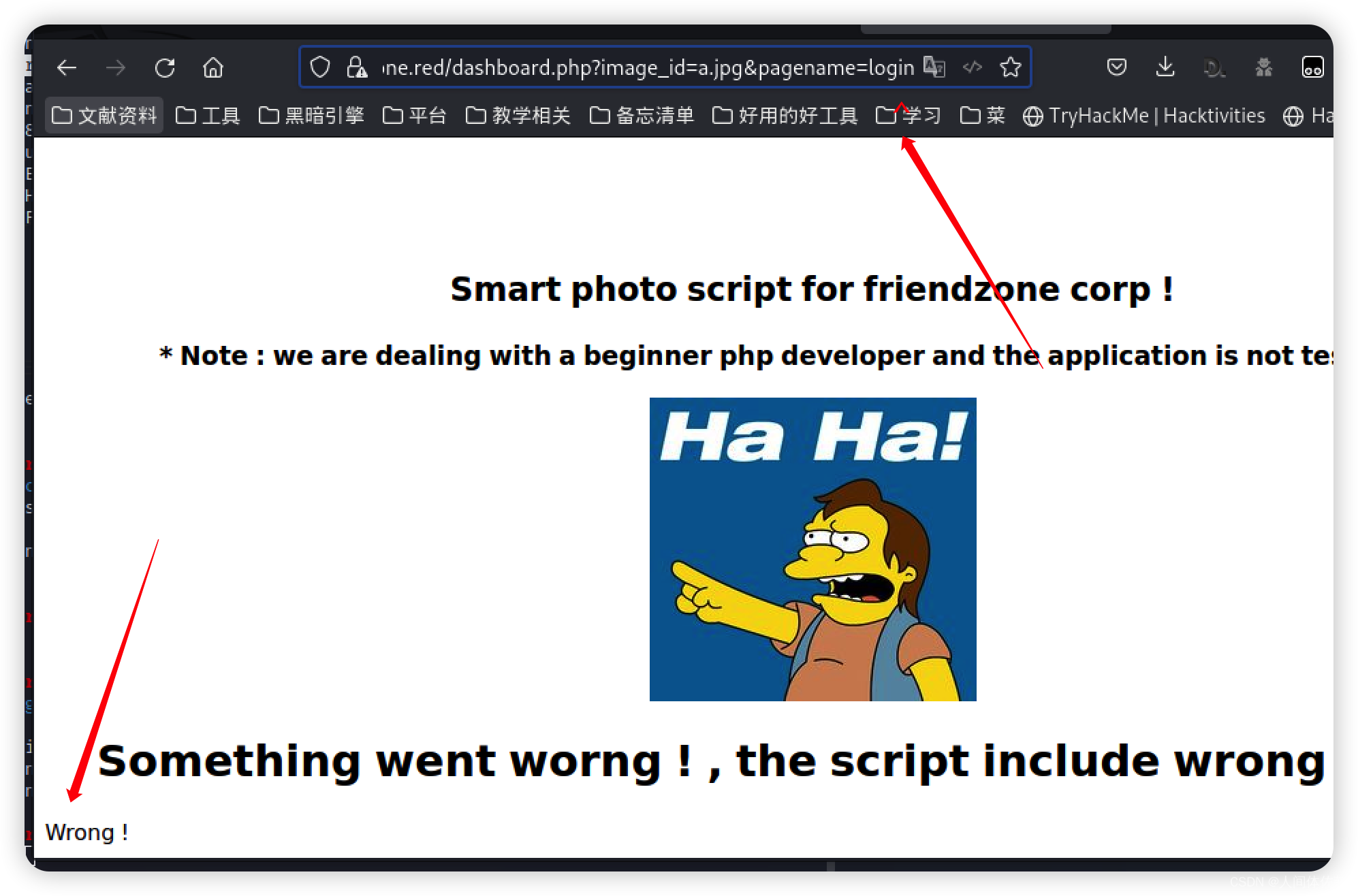
Task: Reload the current page
Action: 165,67
